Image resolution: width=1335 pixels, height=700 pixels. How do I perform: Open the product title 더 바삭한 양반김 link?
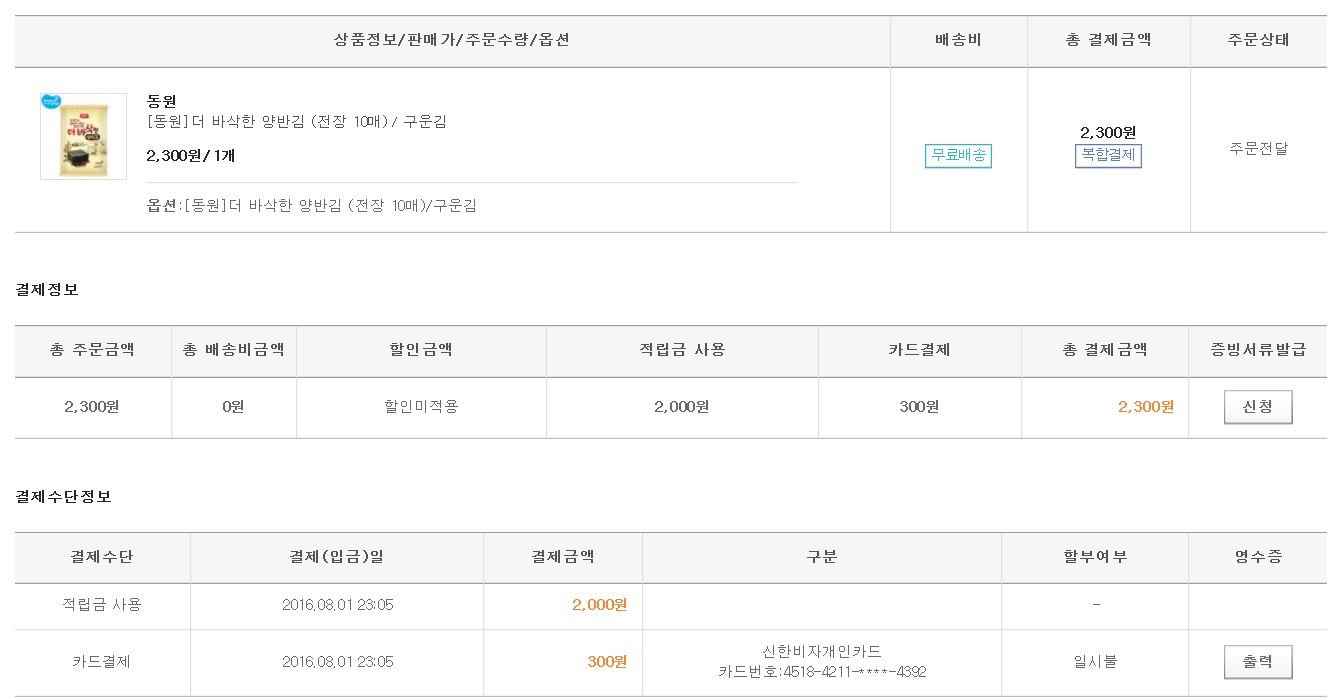click(296, 122)
